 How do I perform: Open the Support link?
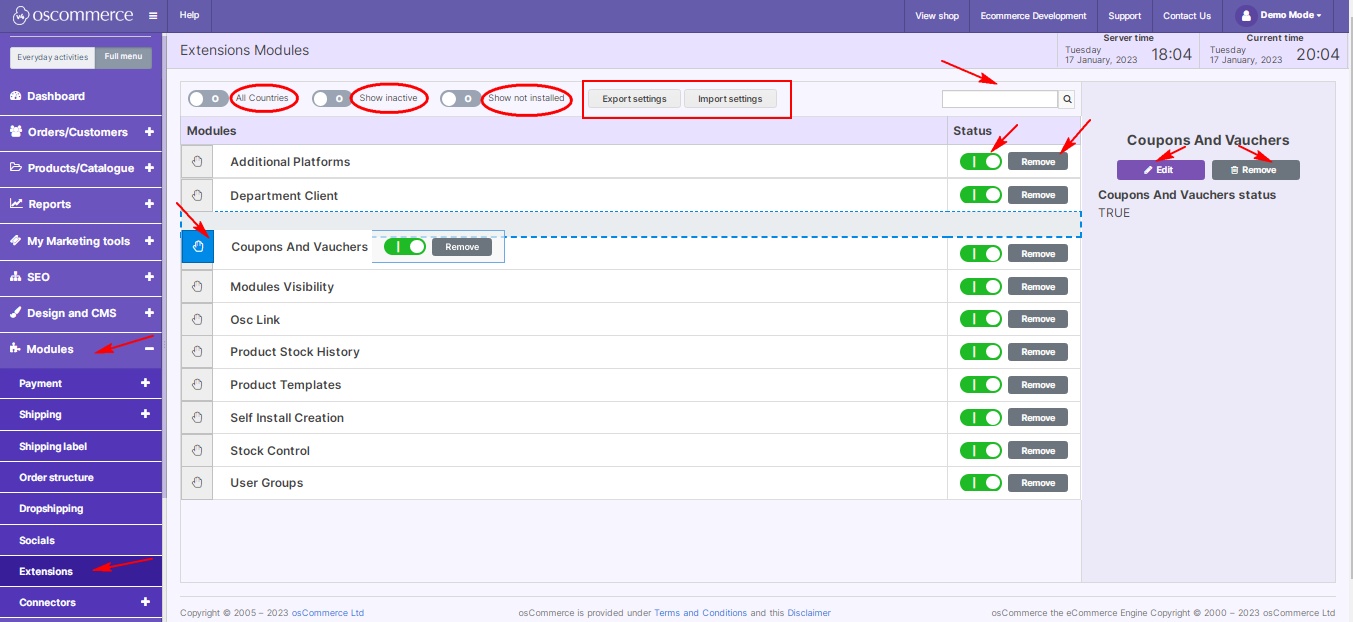point(1124,16)
